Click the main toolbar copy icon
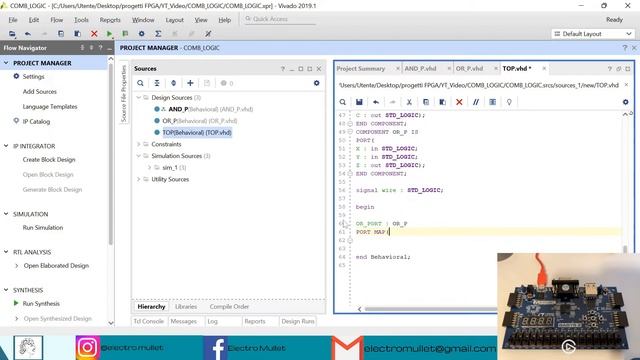Image resolution: width=640 pixels, height=360 pixels. [x=61, y=34]
